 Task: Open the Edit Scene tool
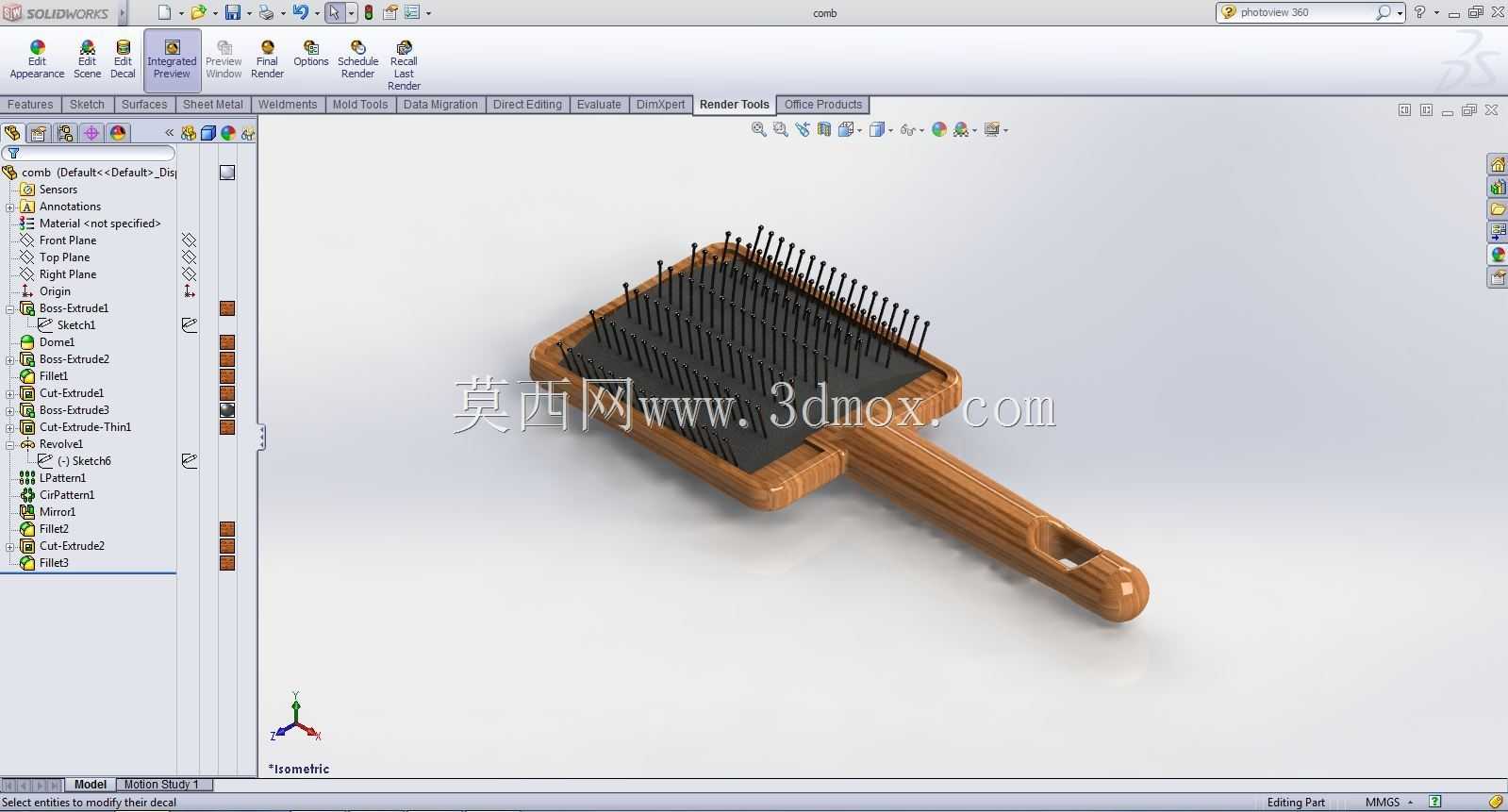87,59
